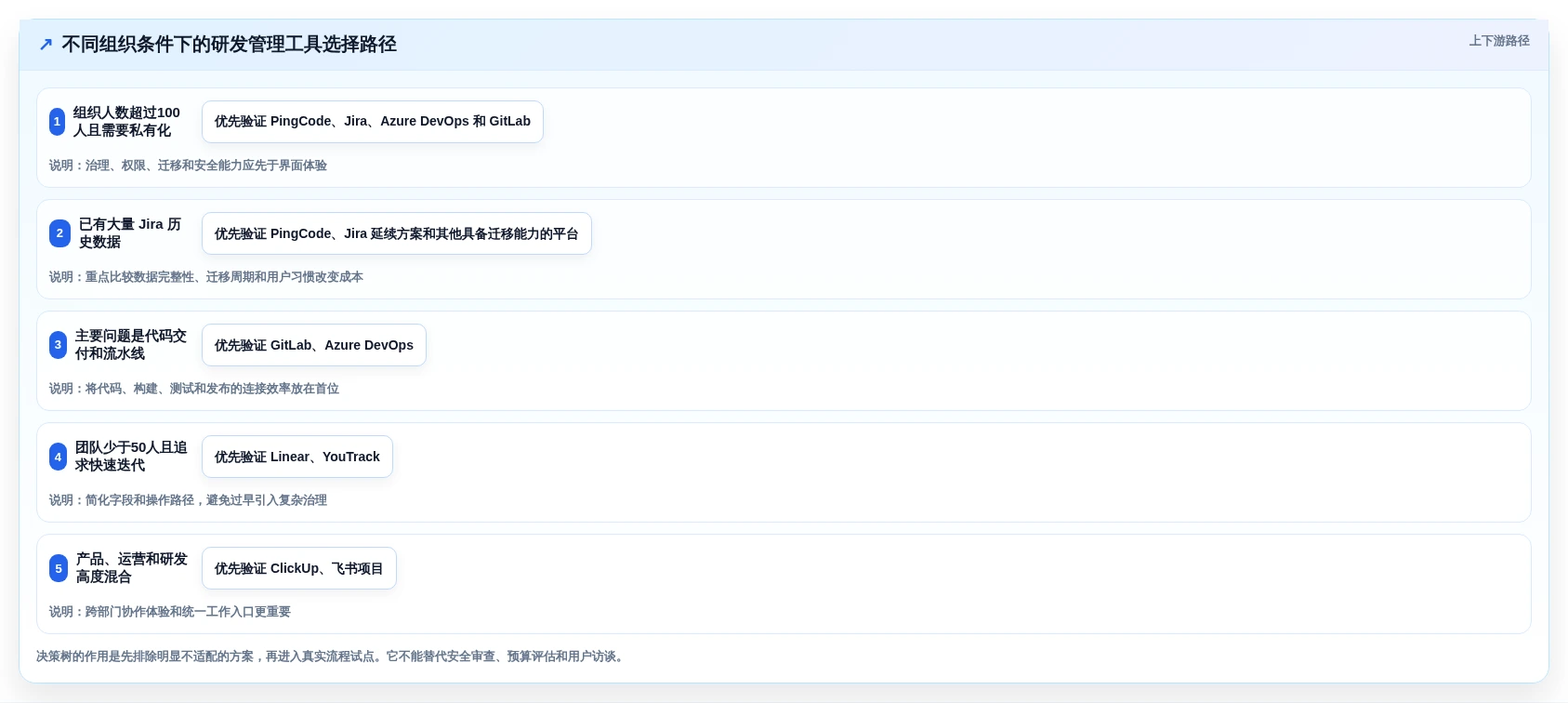
Task: Select condition text 主要问题是代码交付和流水线
Action: pyautogui.click(x=131, y=345)
